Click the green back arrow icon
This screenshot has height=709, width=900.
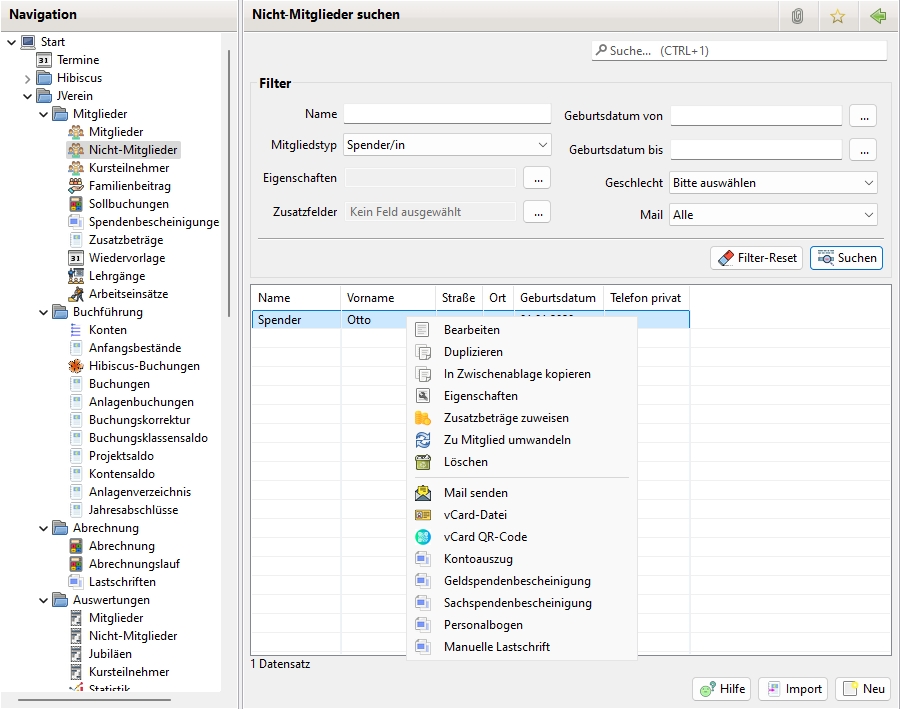(x=878, y=16)
